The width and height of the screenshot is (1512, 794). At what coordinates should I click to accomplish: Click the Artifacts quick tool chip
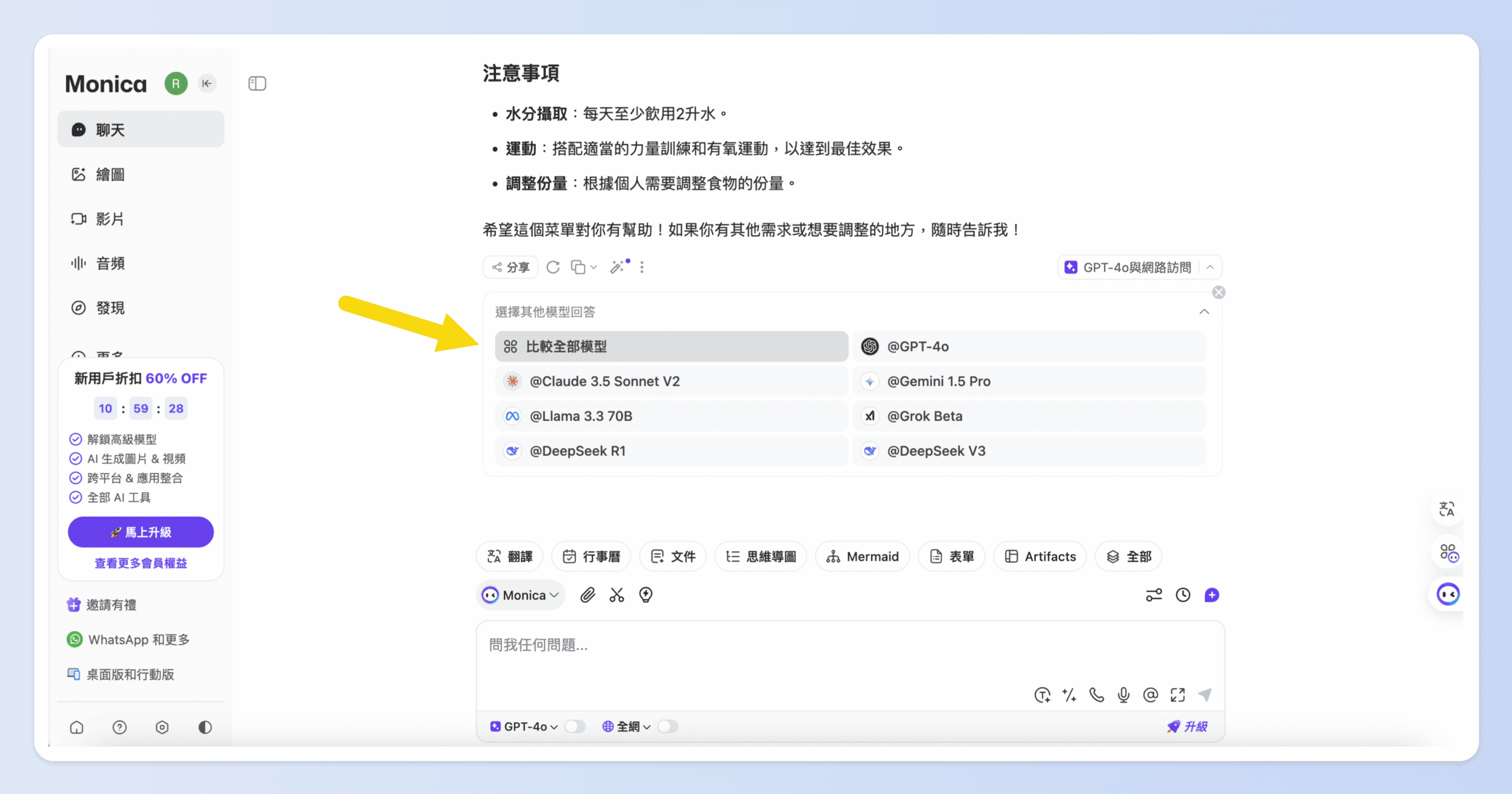pos(1039,557)
